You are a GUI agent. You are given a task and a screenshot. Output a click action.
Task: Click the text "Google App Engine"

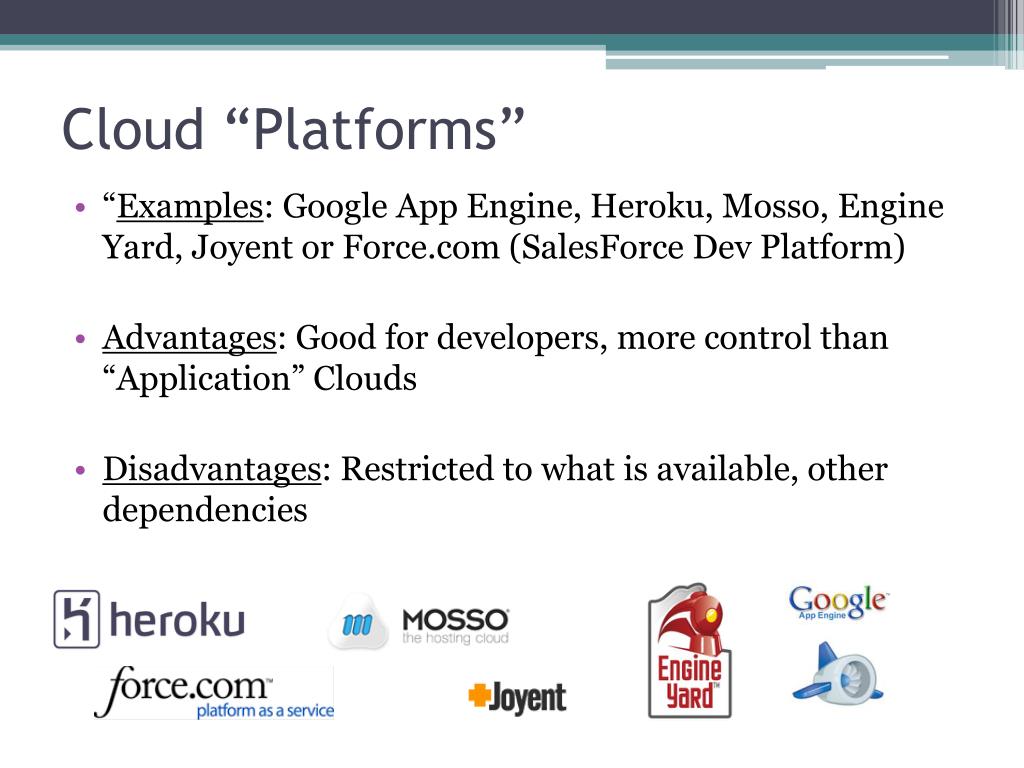pyautogui.click(x=427, y=207)
